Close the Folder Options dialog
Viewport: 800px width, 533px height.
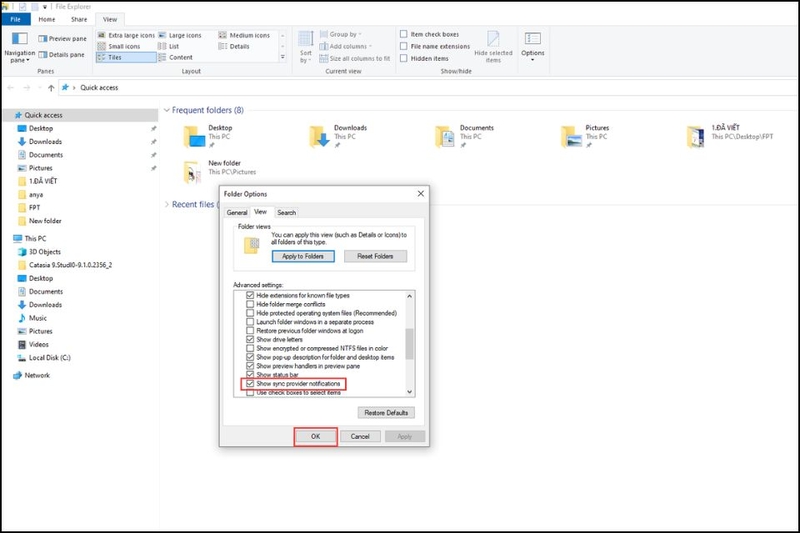(421, 194)
